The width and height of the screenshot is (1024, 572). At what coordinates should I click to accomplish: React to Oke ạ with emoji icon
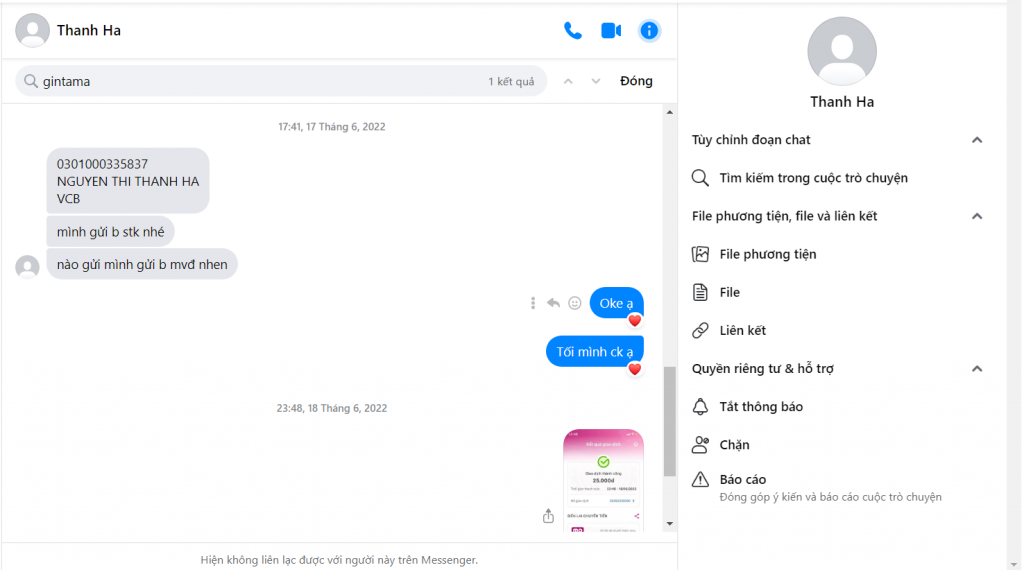coord(575,303)
